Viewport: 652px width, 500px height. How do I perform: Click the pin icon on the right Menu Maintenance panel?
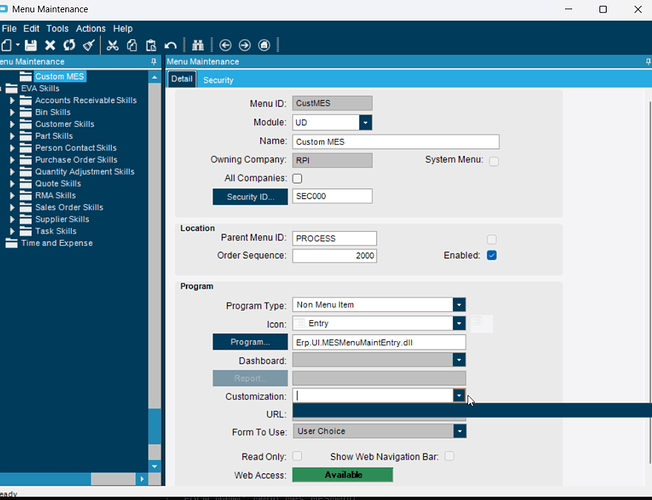[x=648, y=62]
